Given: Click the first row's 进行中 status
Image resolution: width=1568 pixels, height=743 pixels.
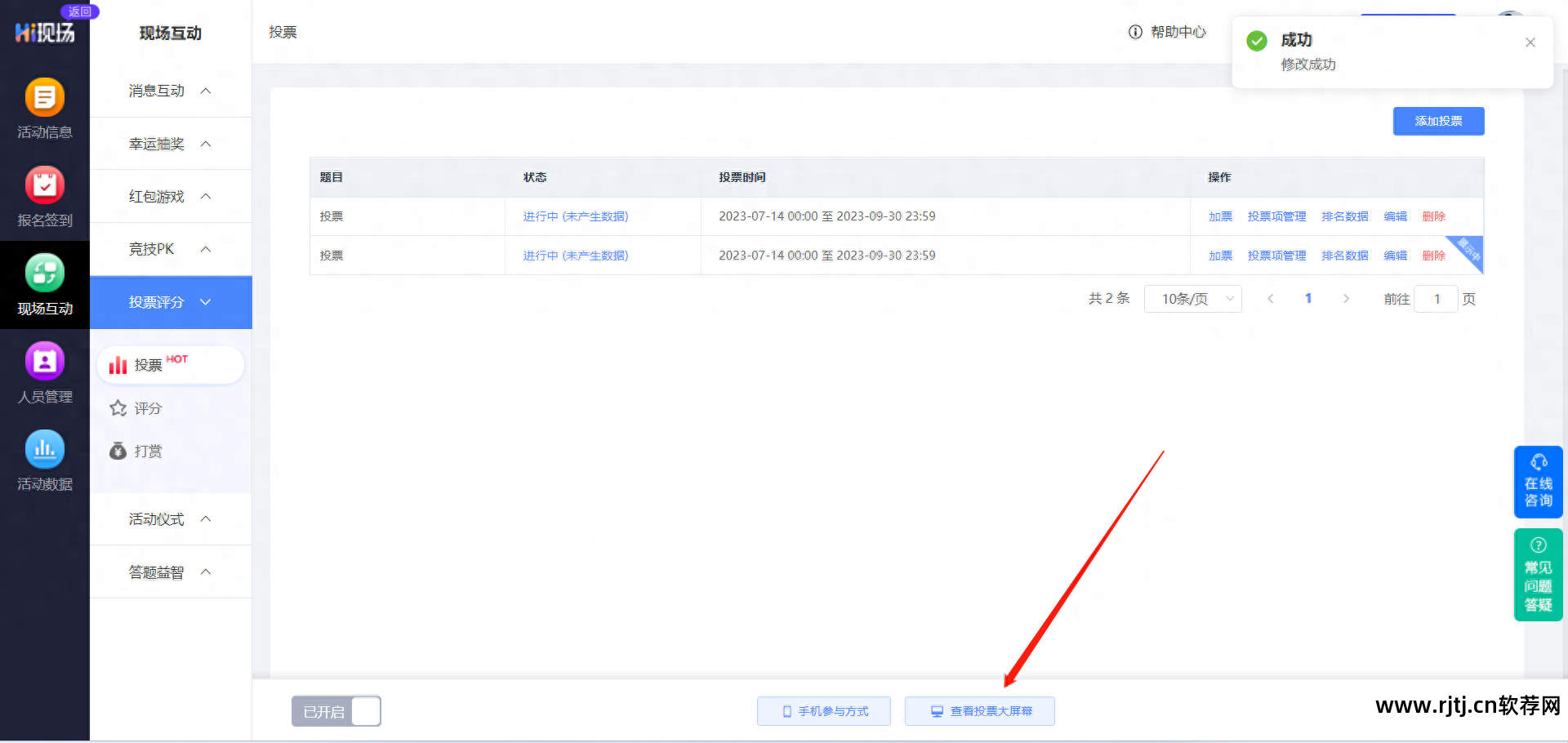Looking at the screenshot, I should (x=576, y=216).
